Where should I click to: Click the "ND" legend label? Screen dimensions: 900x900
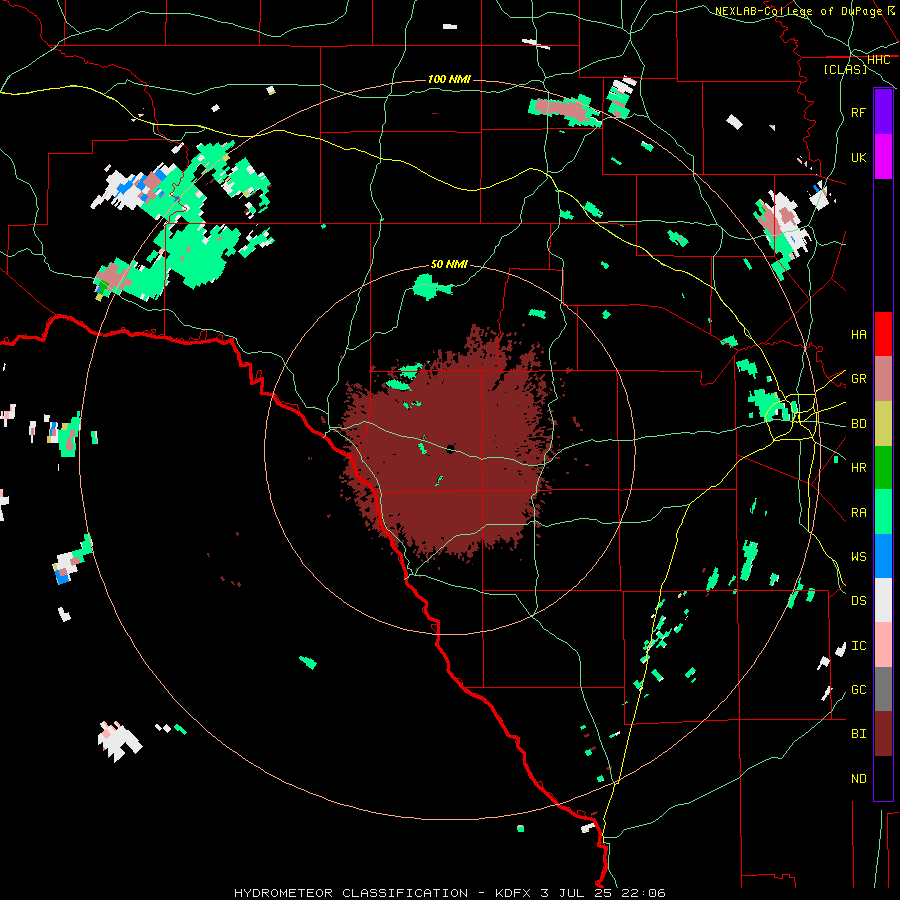pos(858,779)
